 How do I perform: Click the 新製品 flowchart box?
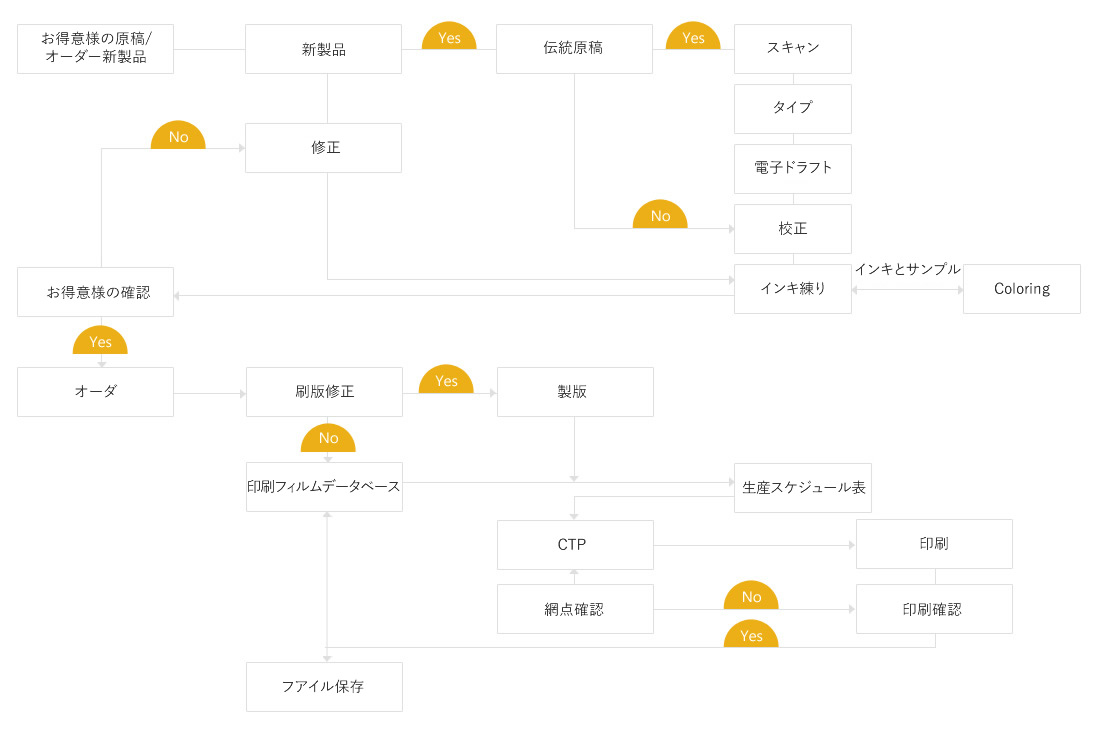point(323,49)
